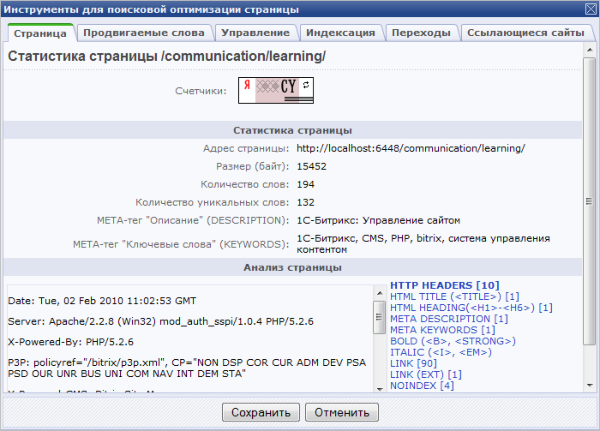Viewport: 600px width, 431px height.
Task: Click the Отменить button
Action: coord(342,412)
